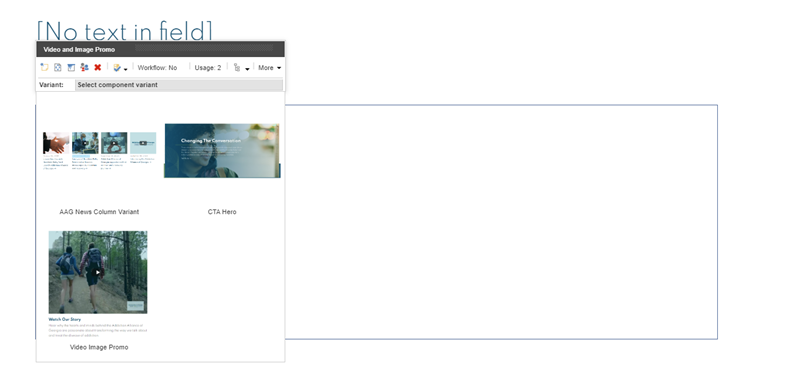This screenshot has width=800, height=370.
Task: Click the first toolbar icon with the yellow note
Action: [44, 67]
